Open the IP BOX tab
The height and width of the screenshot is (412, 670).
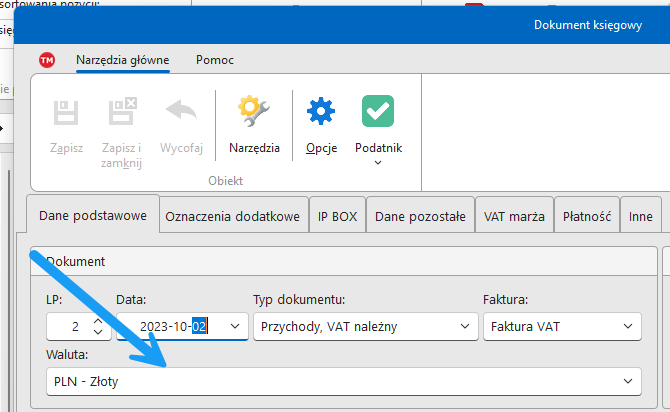pos(338,215)
